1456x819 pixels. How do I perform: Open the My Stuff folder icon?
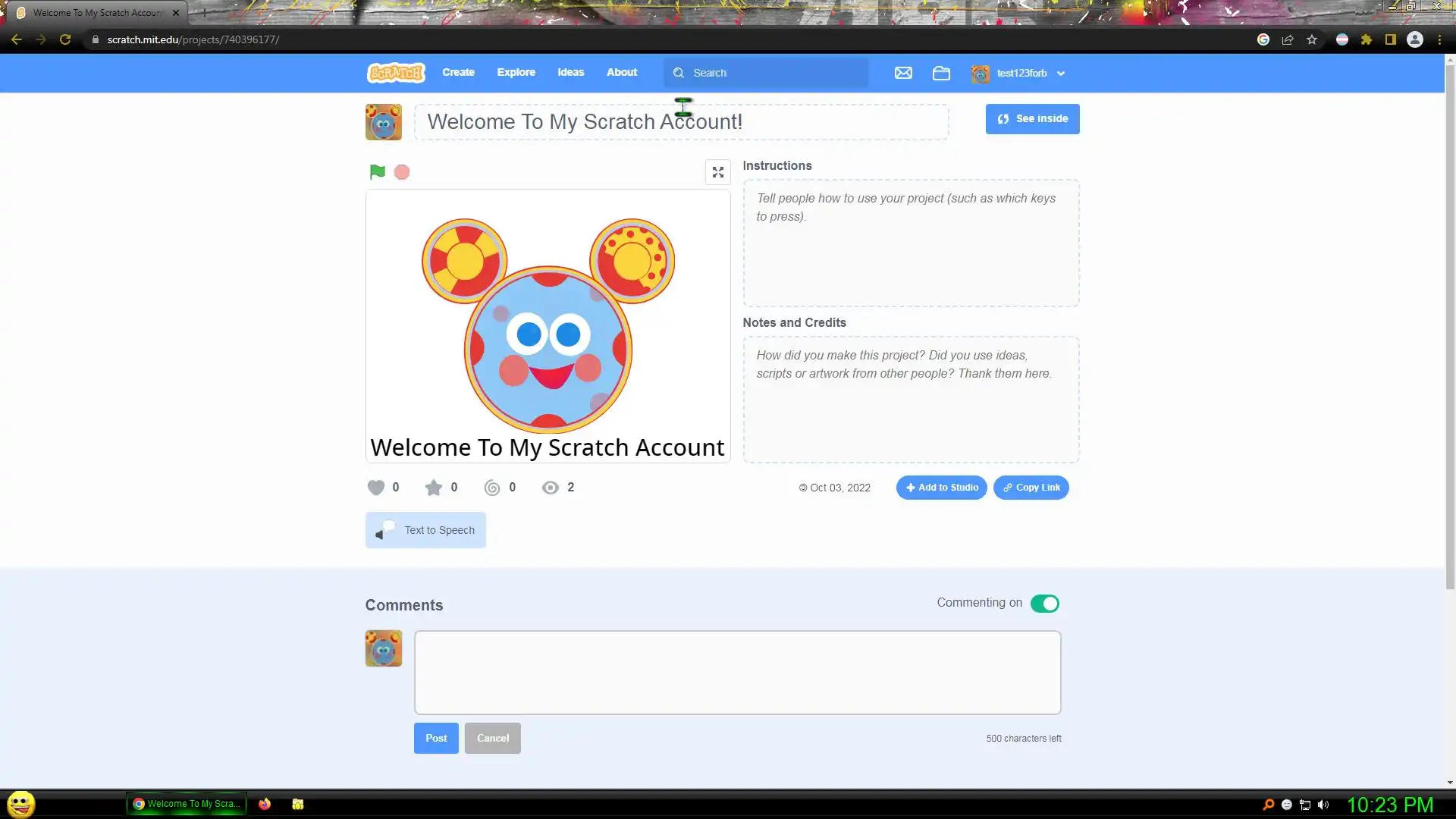(x=941, y=73)
